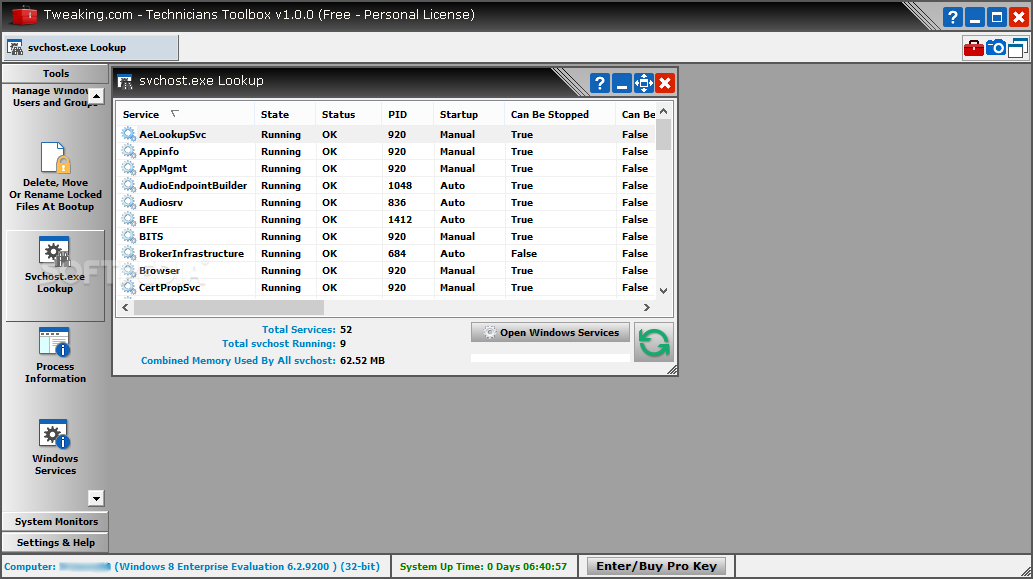The height and width of the screenshot is (579, 1033).
Task: Open main window help question mark
Action: [x=953, y=17]
